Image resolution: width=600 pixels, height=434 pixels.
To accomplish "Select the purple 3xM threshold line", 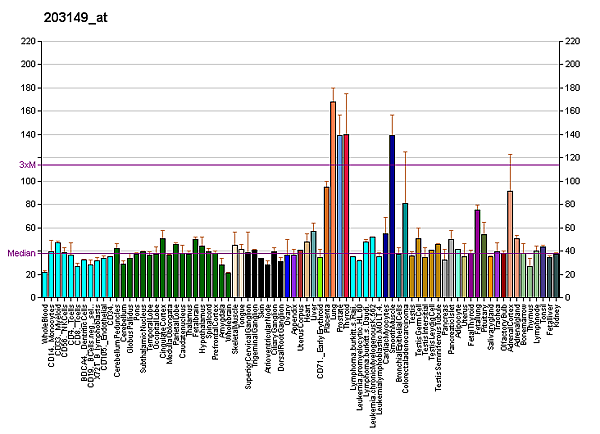I will (300, 164).
